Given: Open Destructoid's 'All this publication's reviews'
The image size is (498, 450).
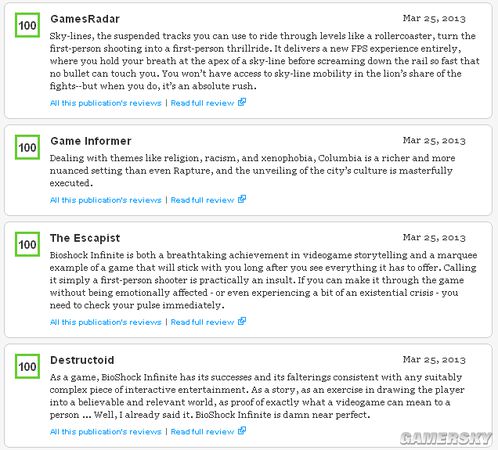Looking at the screenshot, I should tap(105, 432).
